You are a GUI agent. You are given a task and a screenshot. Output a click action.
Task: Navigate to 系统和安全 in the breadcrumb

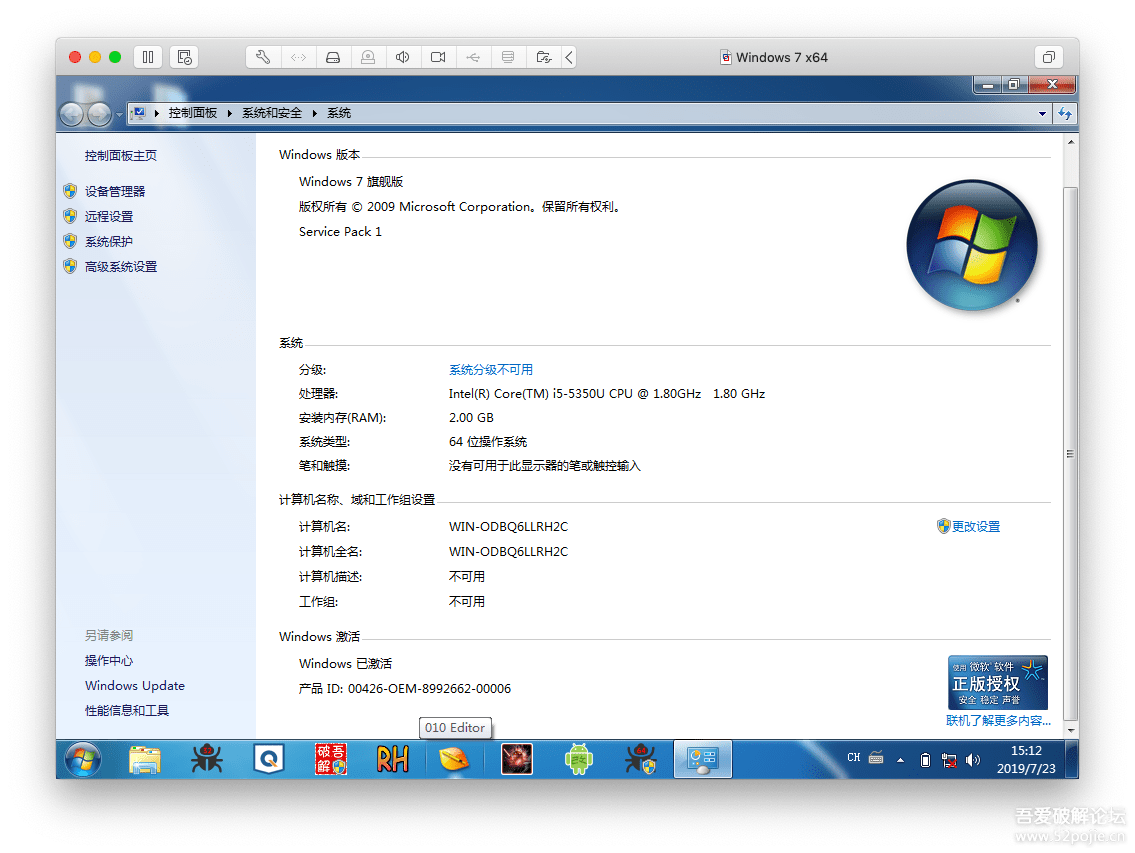(271, 113)
